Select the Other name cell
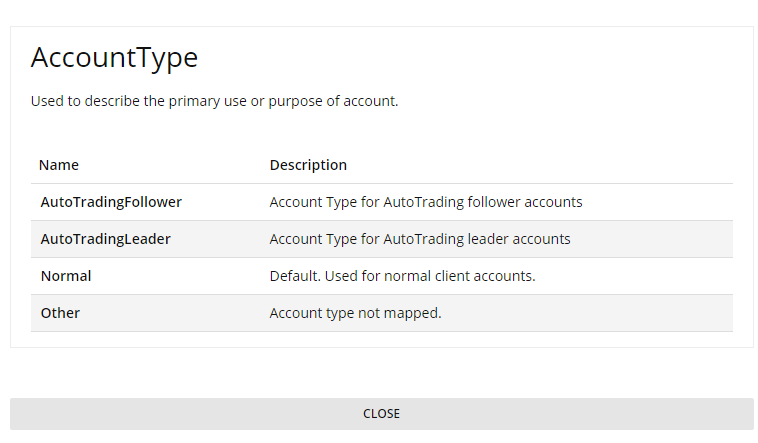The height and width of the screenshot is (443, 758). 60,313
